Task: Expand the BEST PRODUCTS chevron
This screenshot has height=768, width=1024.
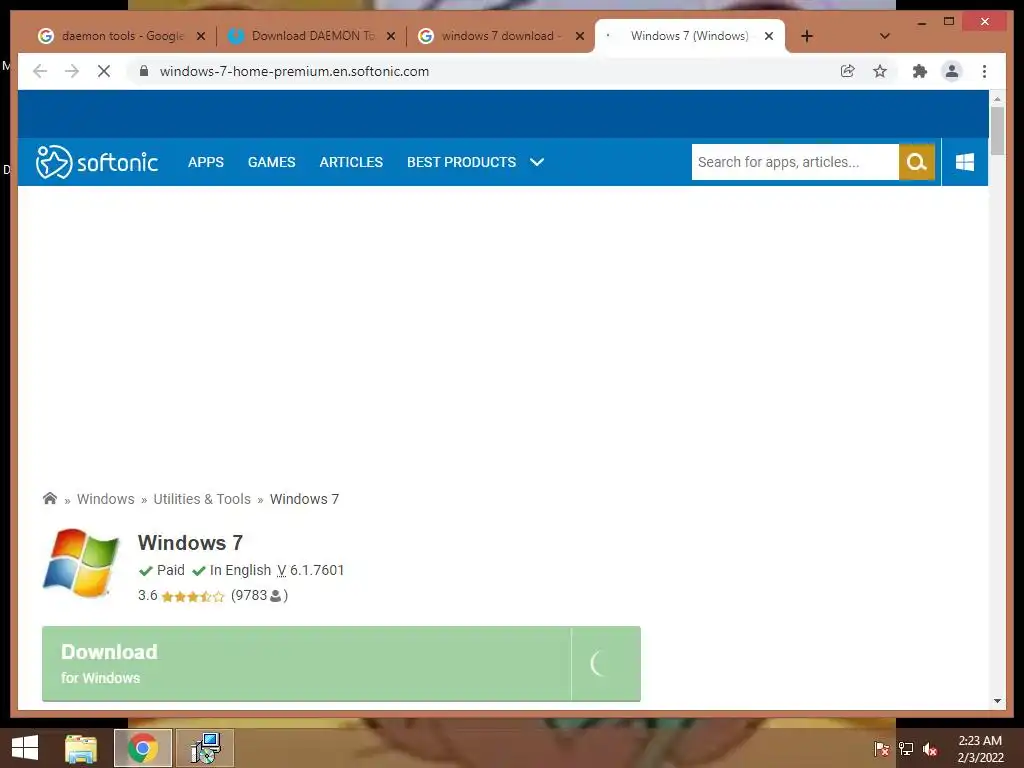Action: [537, 162]
